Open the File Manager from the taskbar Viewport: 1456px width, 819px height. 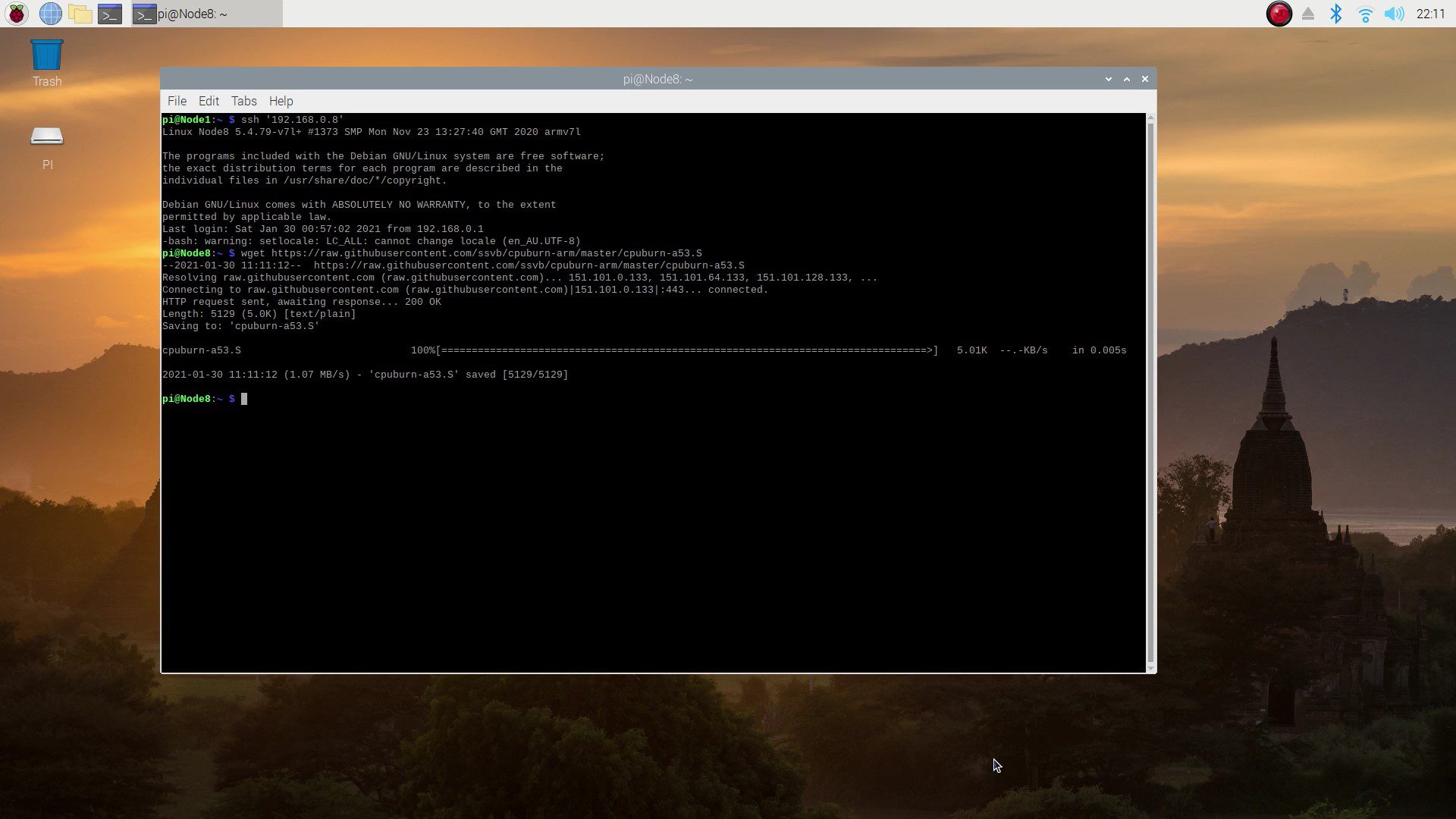(80, 13)
